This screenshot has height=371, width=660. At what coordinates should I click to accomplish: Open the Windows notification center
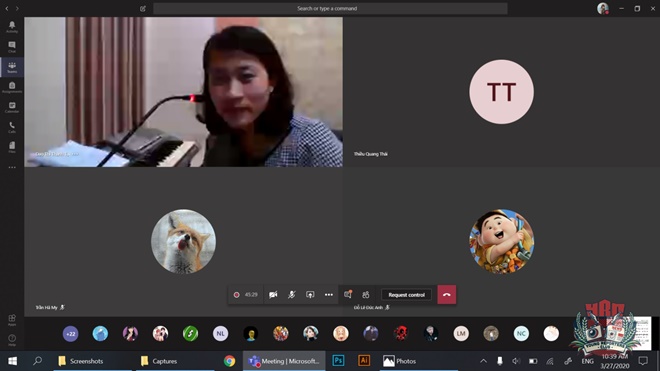(643, 361)
